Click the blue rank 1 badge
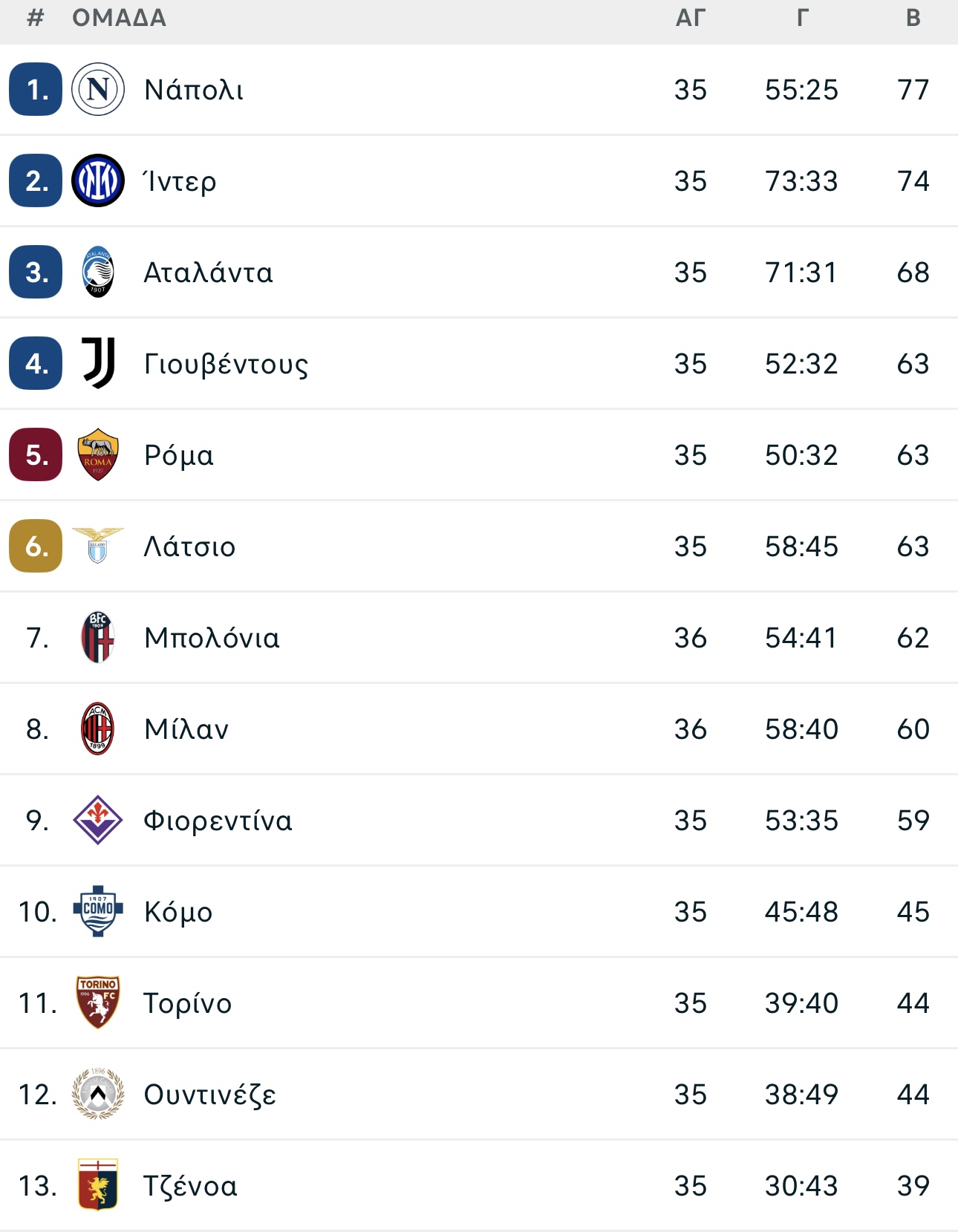 36,90
